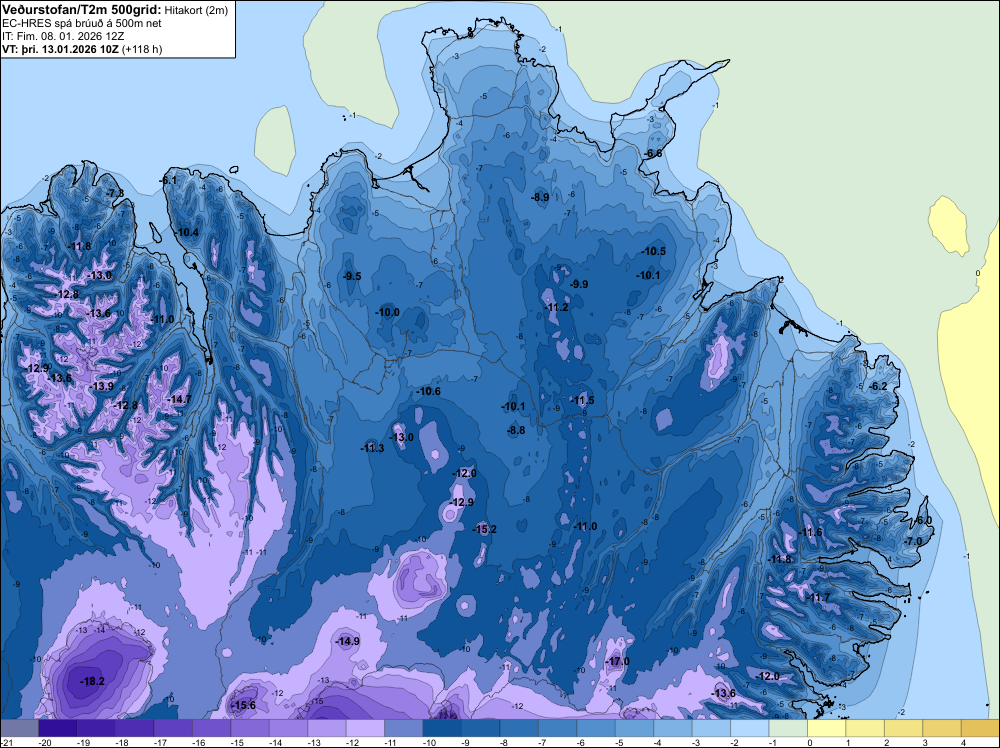Viewport: 1000px width, 748px height.
Task: Click the -8.9 temperature label
Action: (540, 198)
